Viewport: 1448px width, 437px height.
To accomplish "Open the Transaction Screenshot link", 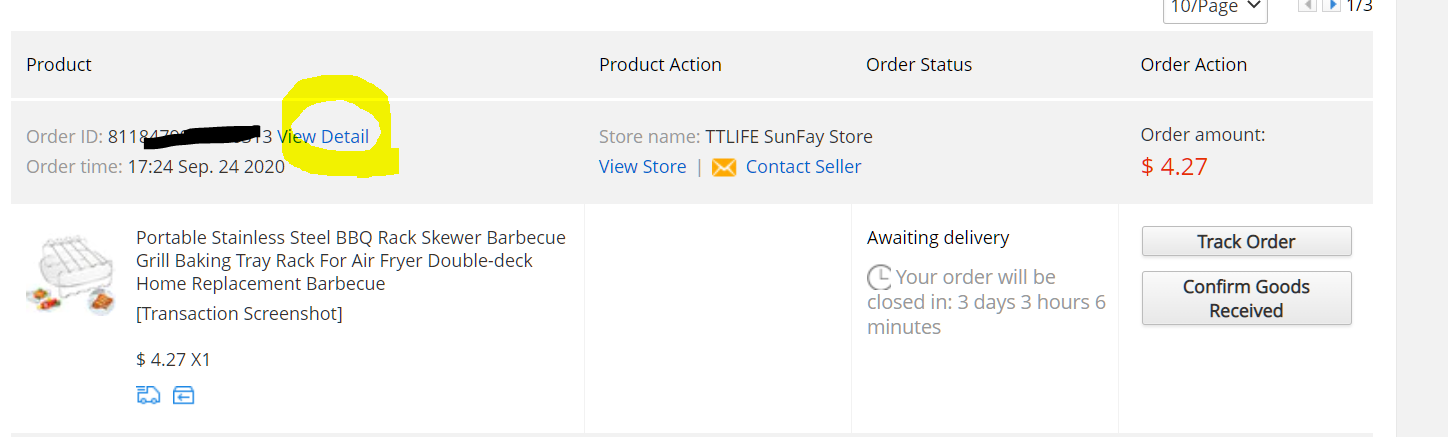I will 239,314.
